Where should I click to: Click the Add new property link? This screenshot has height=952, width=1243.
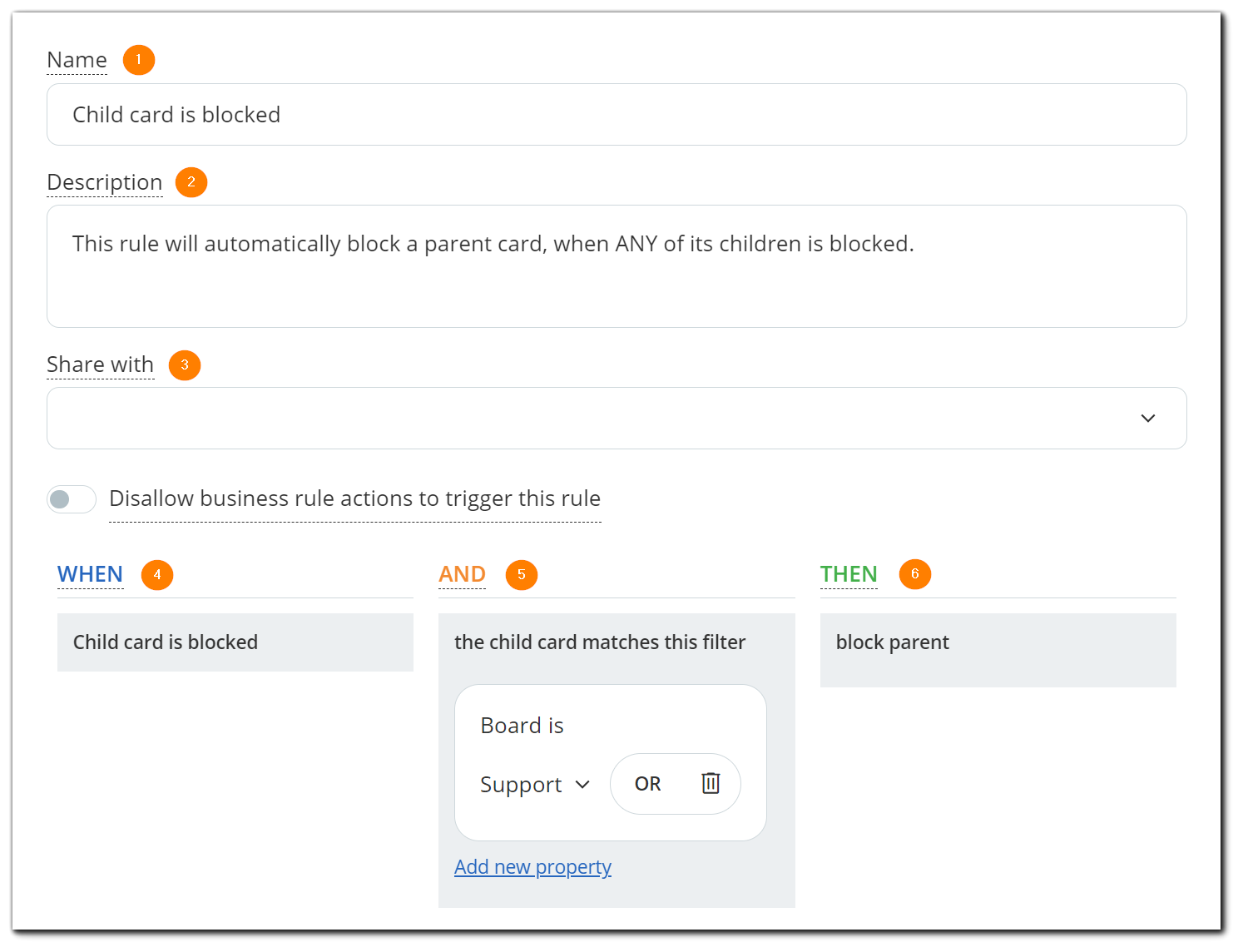pyautogui.click(x=532, y=866)
